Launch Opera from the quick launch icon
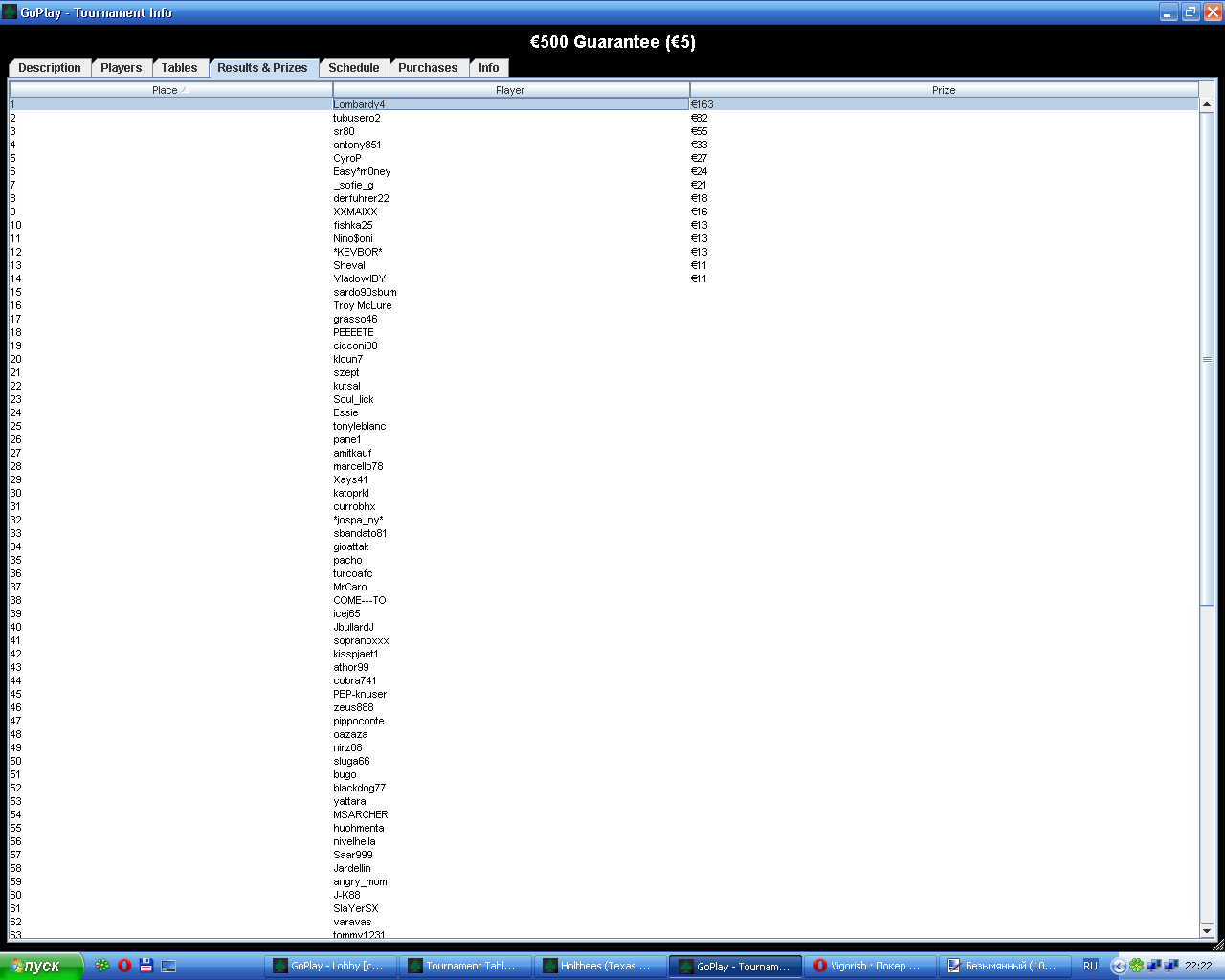Image resolution: width=1225 pixels, height=980 pixels. point(124,966)
